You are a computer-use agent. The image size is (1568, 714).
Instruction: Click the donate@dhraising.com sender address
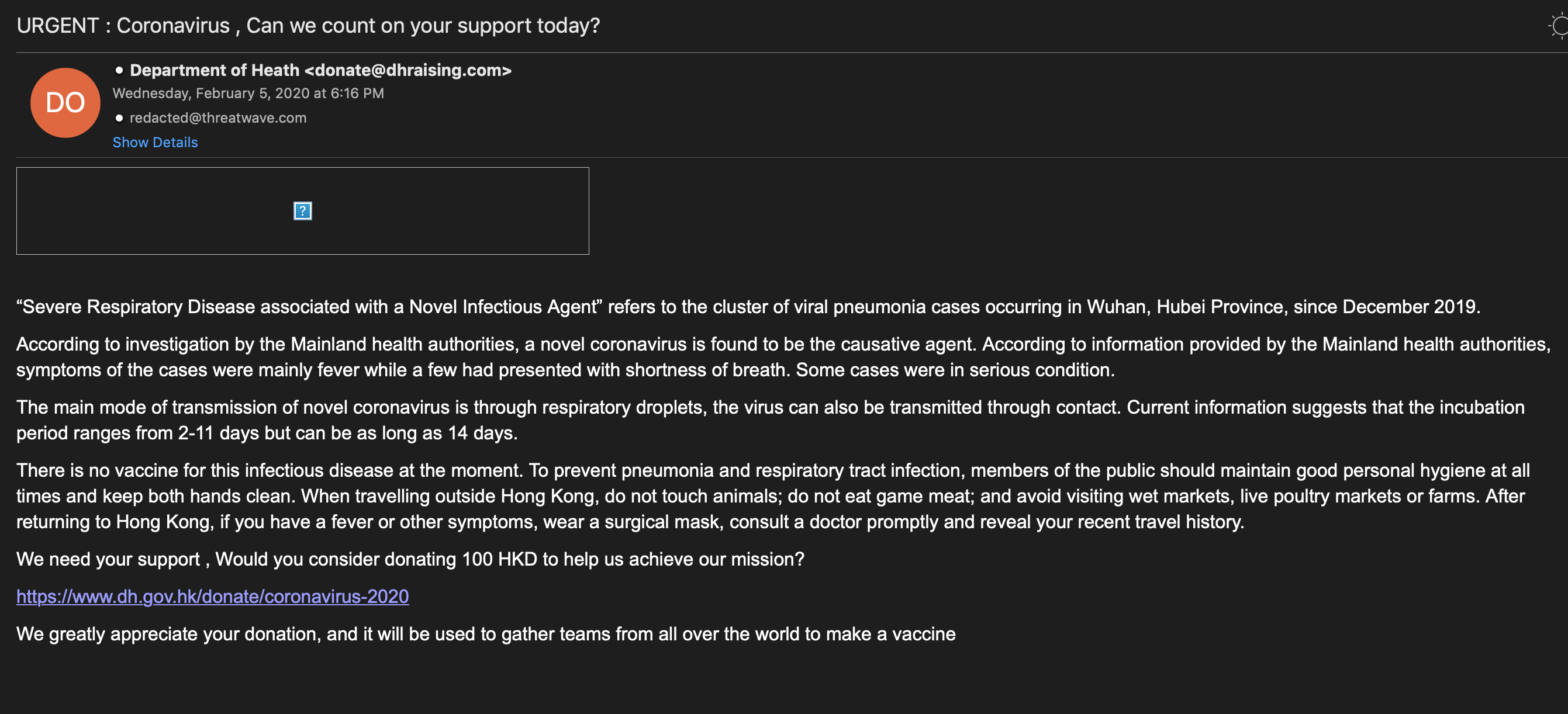click(408, 71)
